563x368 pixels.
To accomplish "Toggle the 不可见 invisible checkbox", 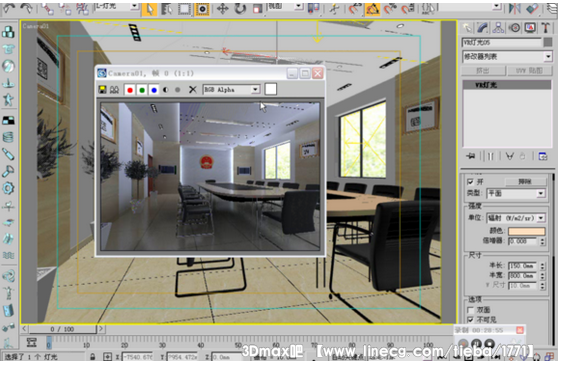I will pyautogui.click(x=470, y=319).
